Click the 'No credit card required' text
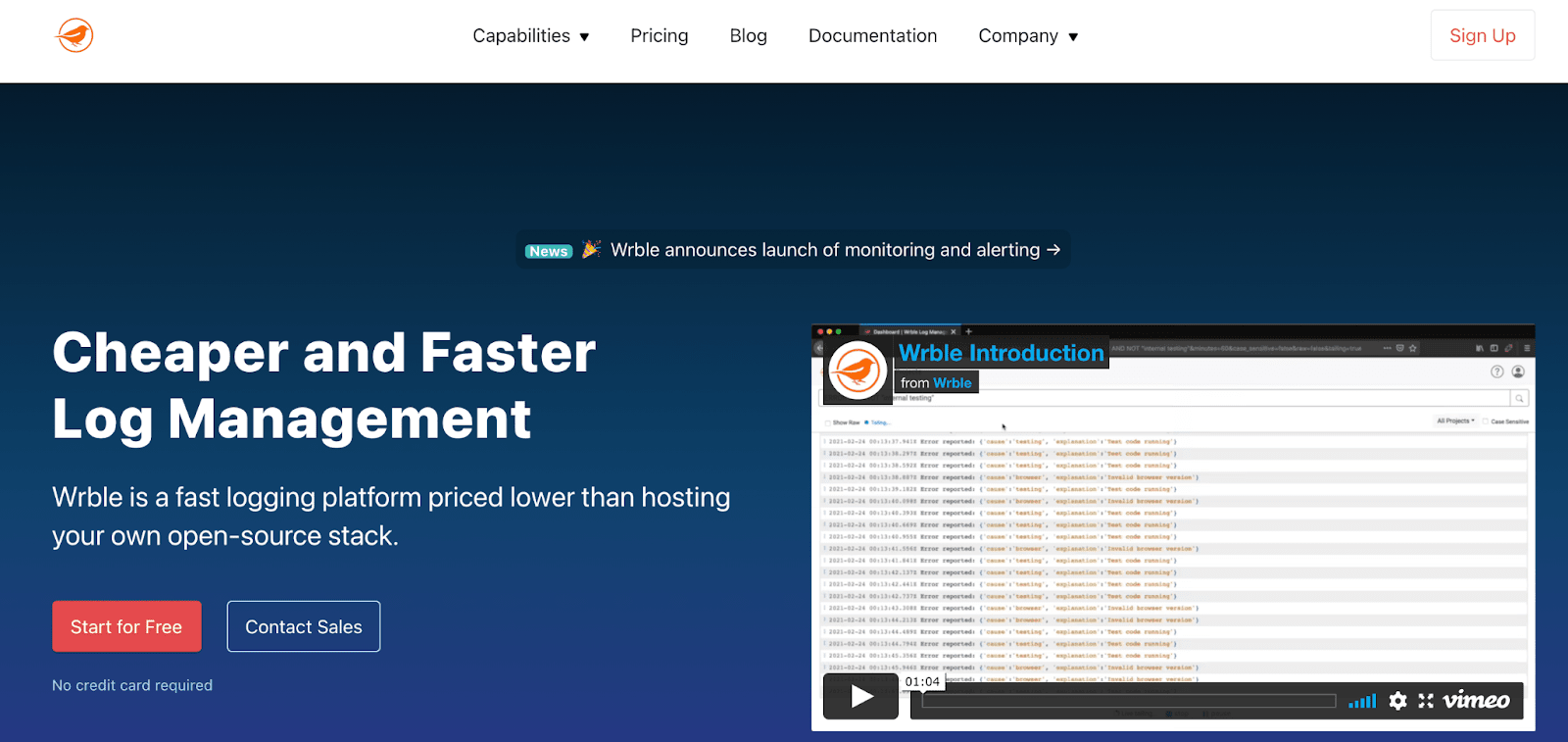Viewport: 1568px width, 742px height. coord(132,685)
